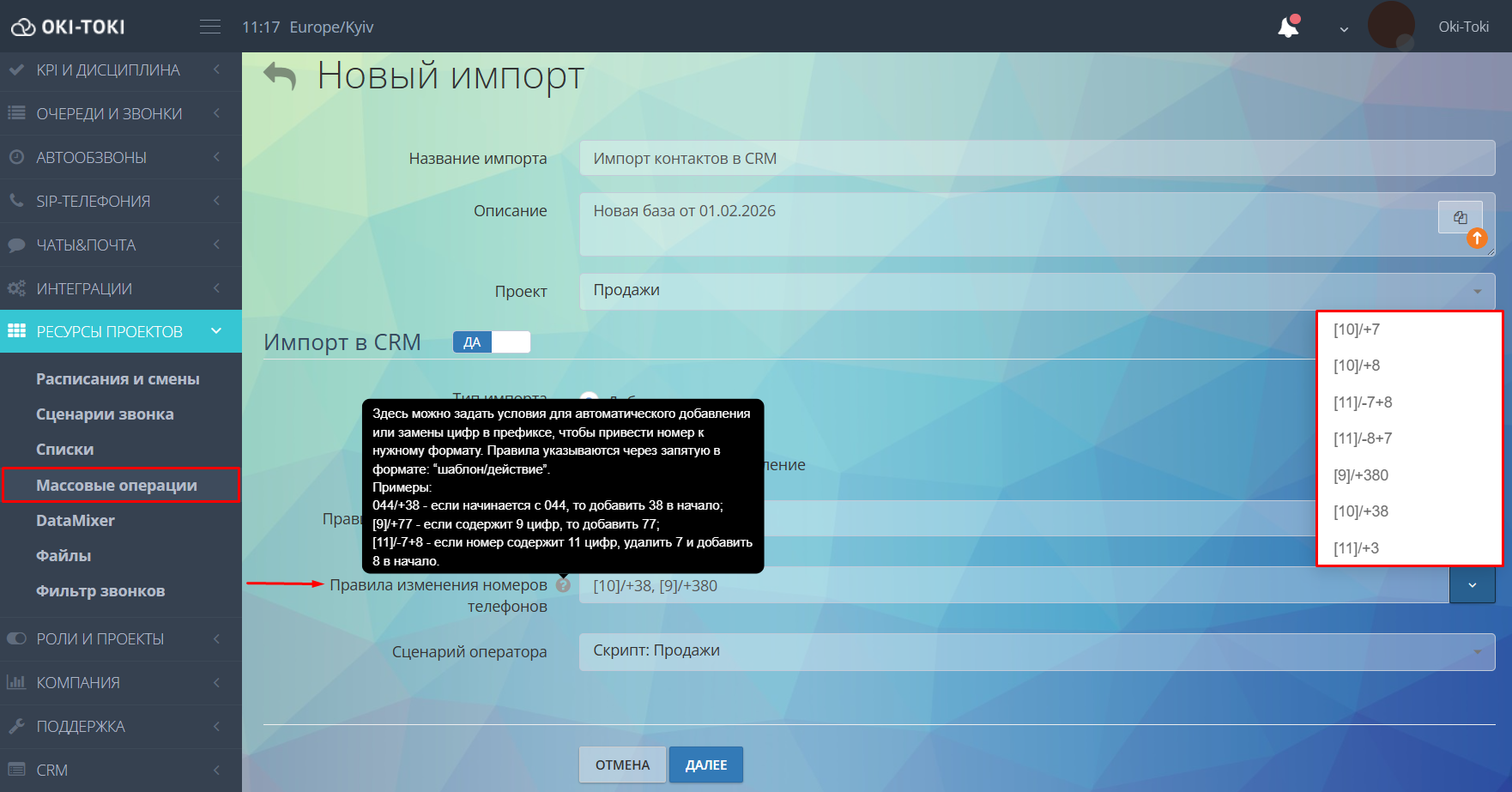Select Массовые операции in the sidebar
Screen dimensions: 1512x792
(x=116, y=485)
